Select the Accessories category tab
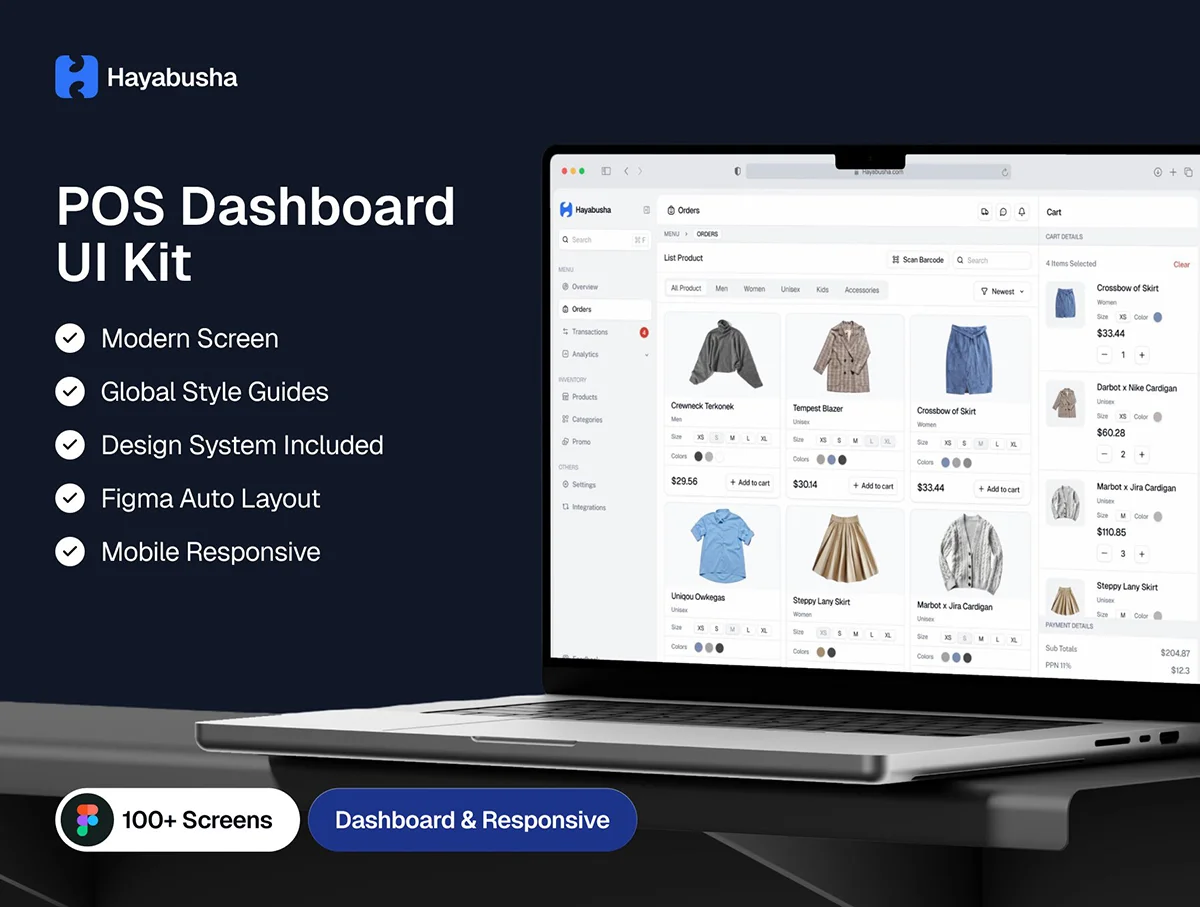 (861, 290)
